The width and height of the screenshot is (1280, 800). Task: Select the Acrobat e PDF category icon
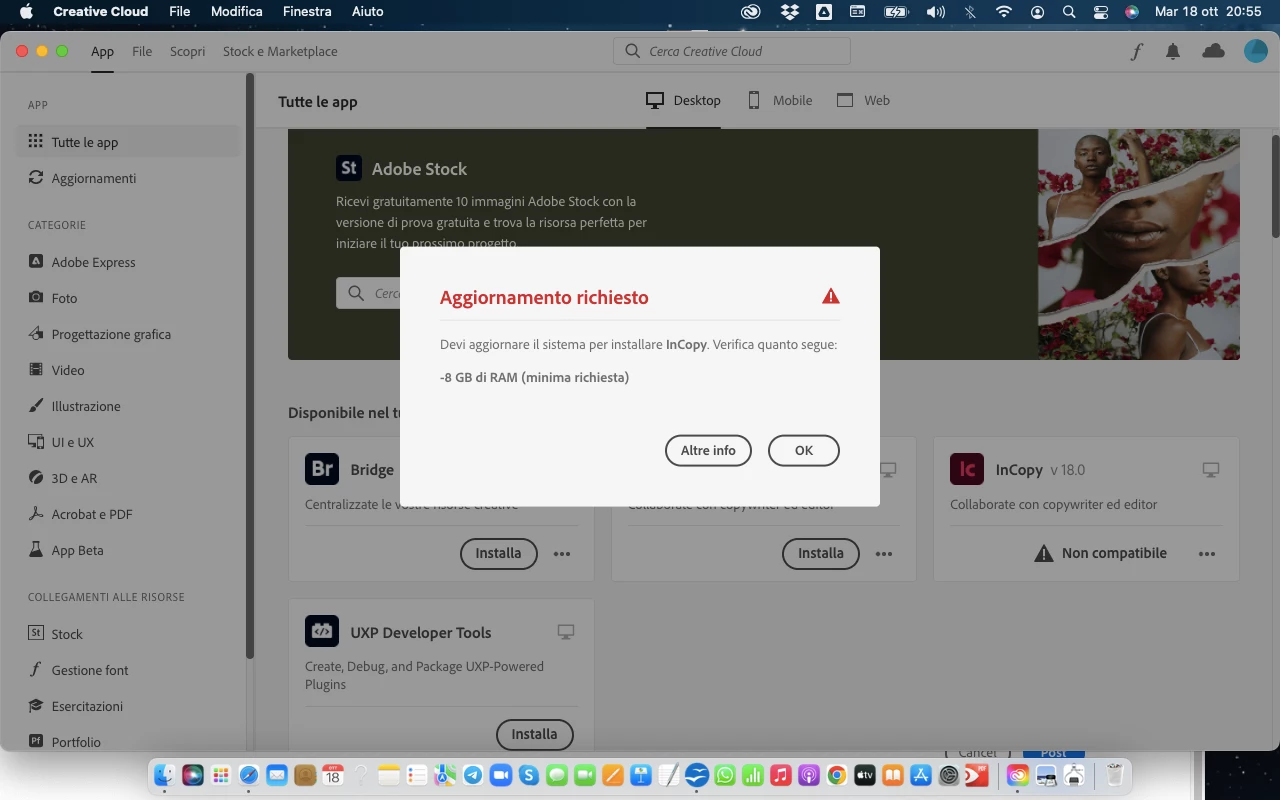pos(36,514)
